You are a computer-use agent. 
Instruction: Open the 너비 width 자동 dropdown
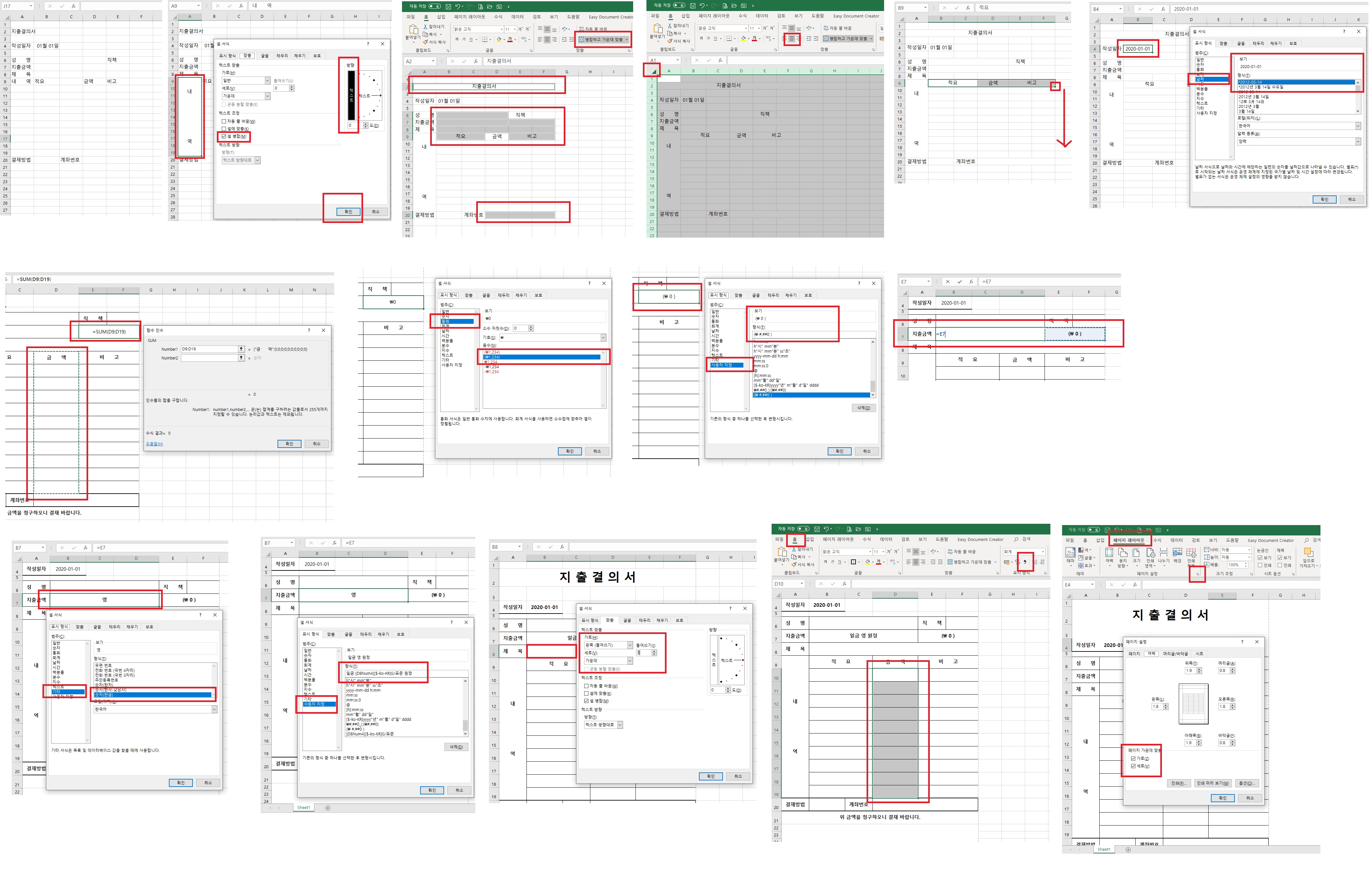tap(1249, 550)
